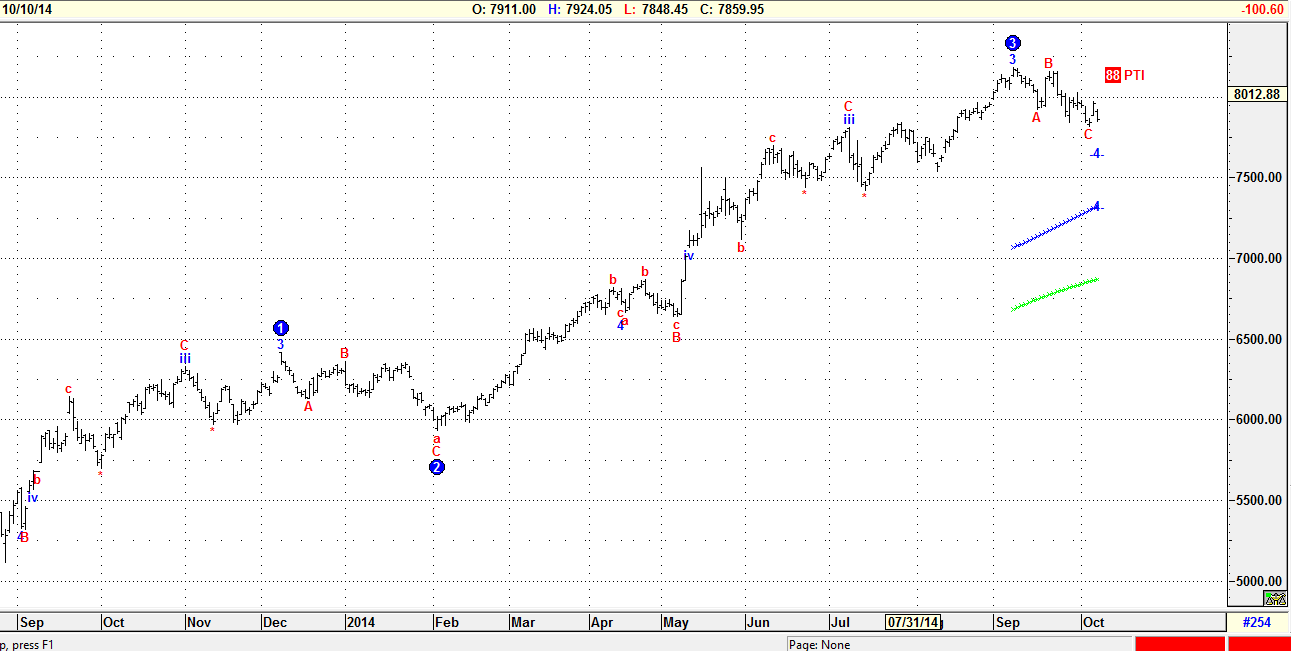
Task: Click the yellow scales icon in chart corner
Action: tap(1276, 599)
